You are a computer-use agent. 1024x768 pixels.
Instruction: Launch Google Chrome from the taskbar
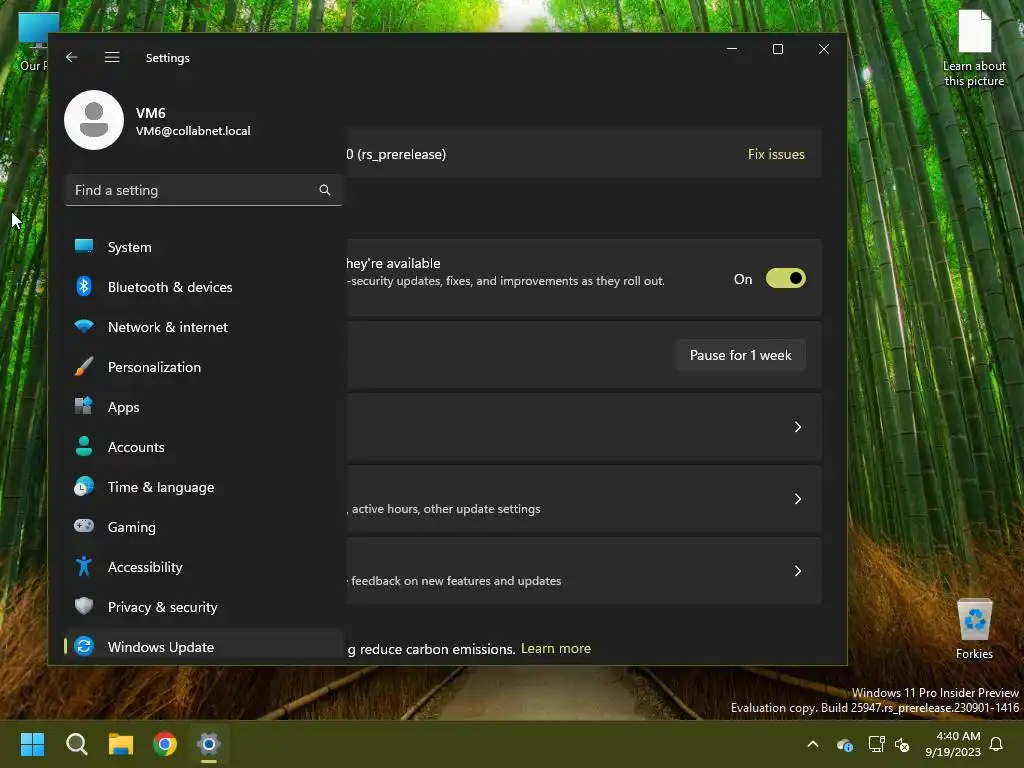tap(165, 744)
